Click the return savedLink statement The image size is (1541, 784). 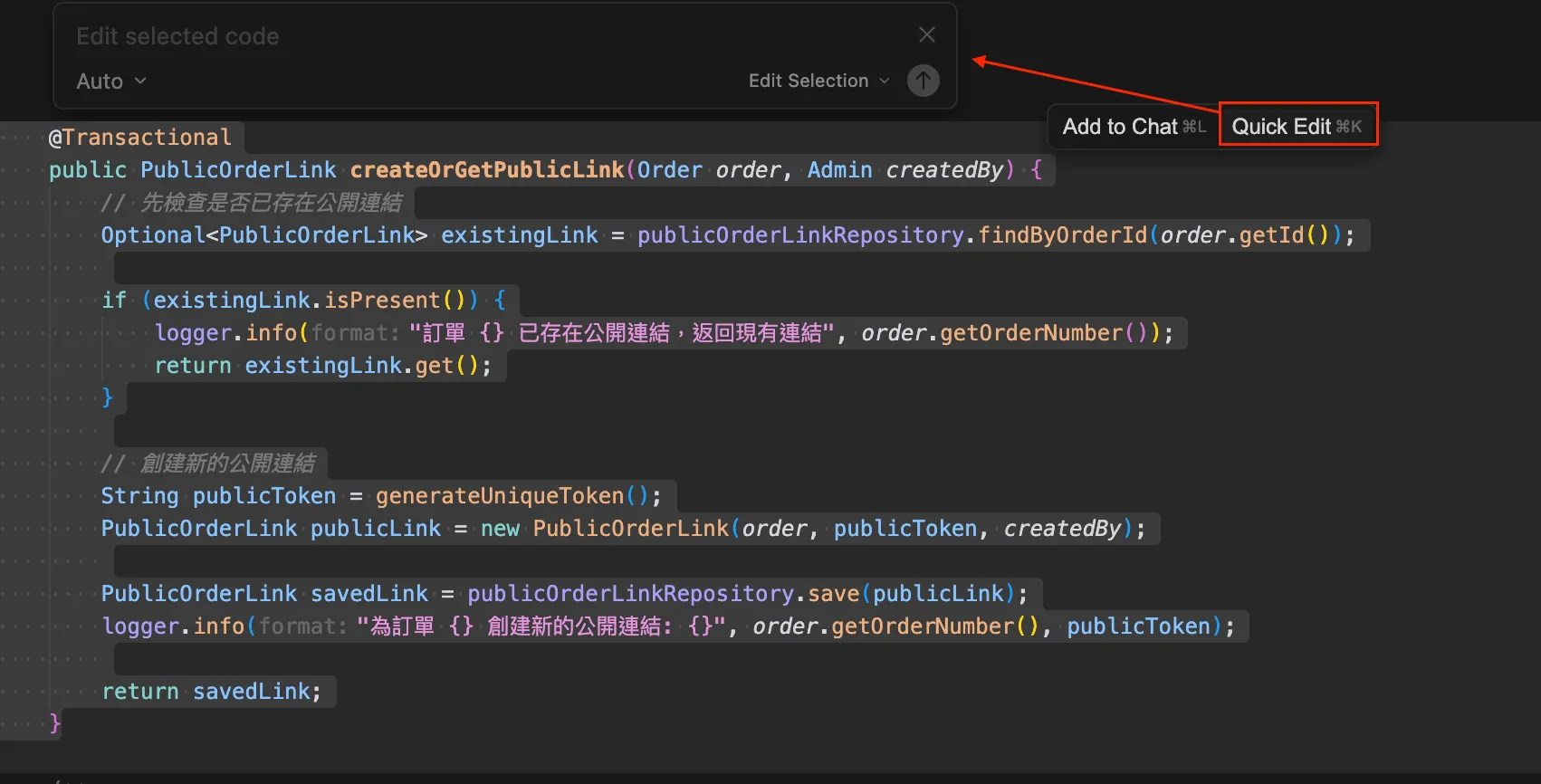click(211, 692)
